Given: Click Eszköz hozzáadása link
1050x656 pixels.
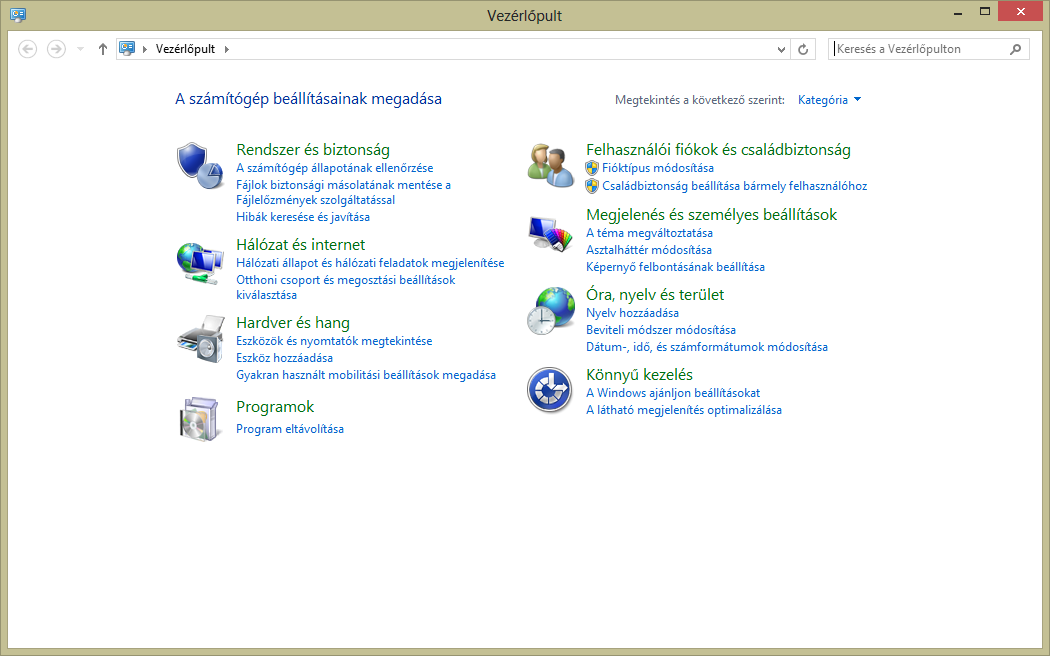Looking at the screenshot, I should coord(285,358).
